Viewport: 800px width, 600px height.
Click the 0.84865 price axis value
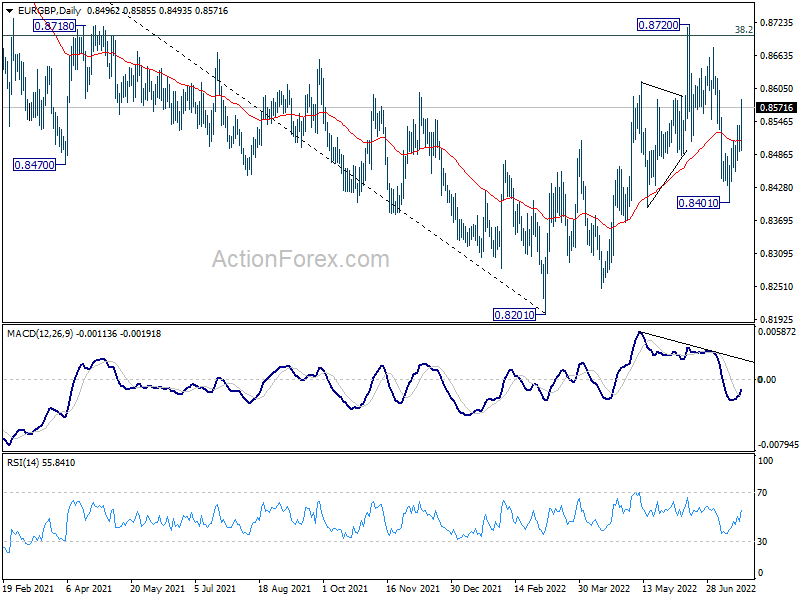pyautogui.click(x=777, y=155)
